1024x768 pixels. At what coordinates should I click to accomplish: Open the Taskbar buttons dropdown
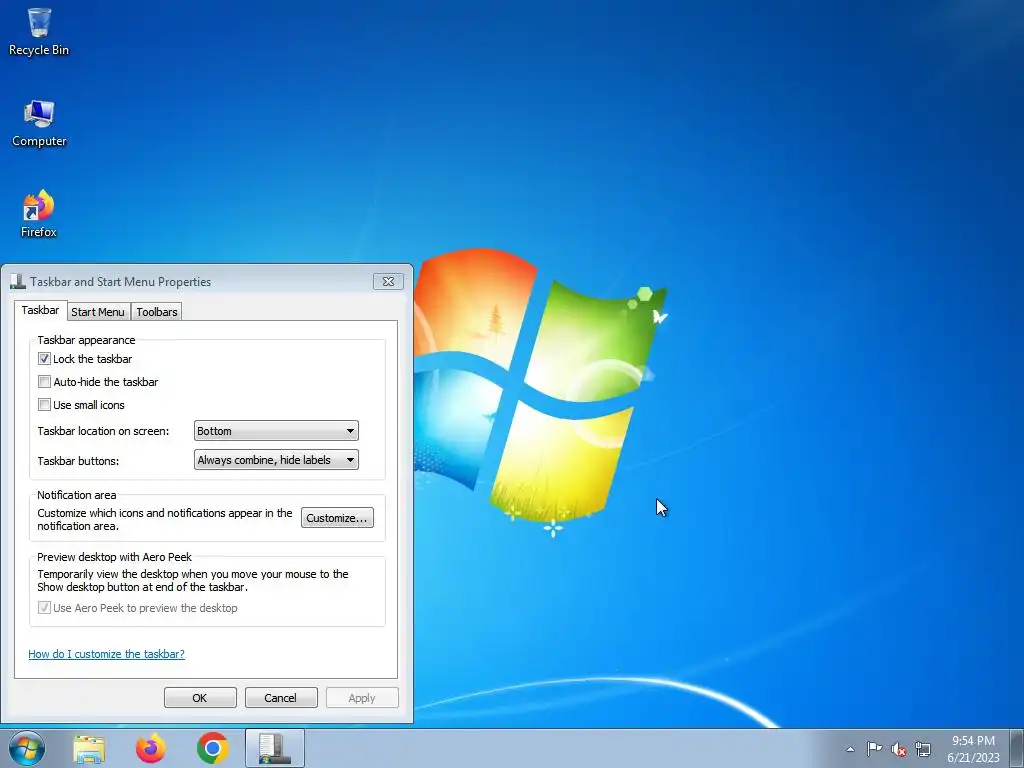tap(276, 460)
